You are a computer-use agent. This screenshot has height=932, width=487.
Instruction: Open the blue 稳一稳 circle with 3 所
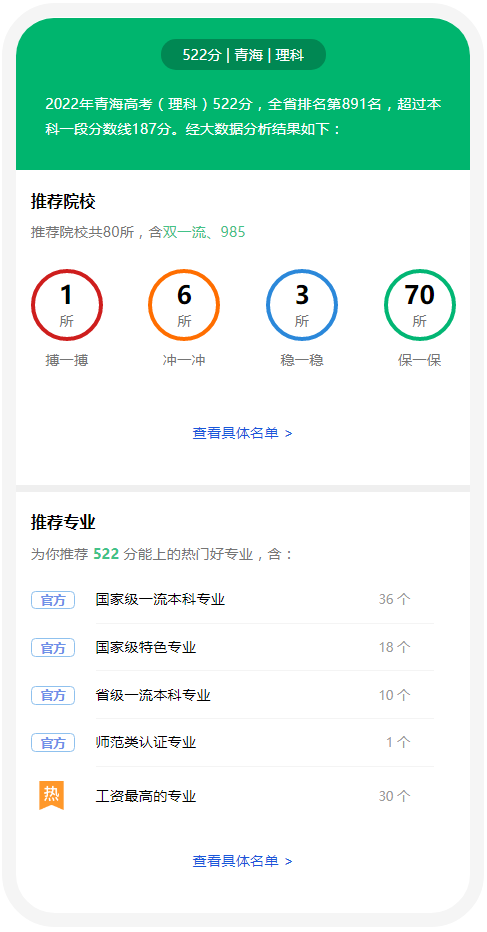[x=302, y=305]
